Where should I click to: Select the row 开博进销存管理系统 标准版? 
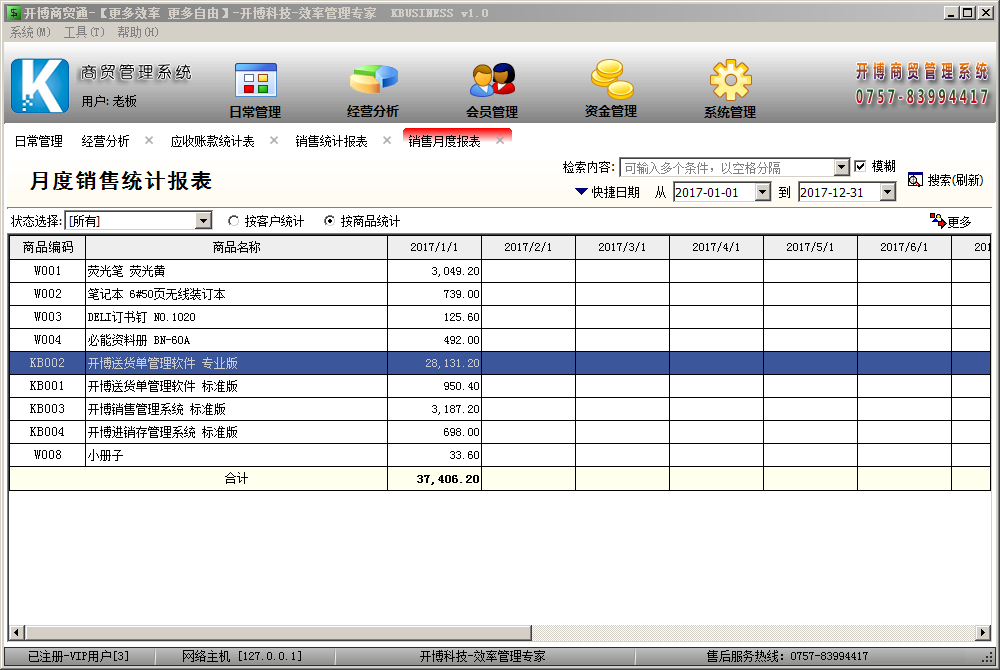click(499, 432)
